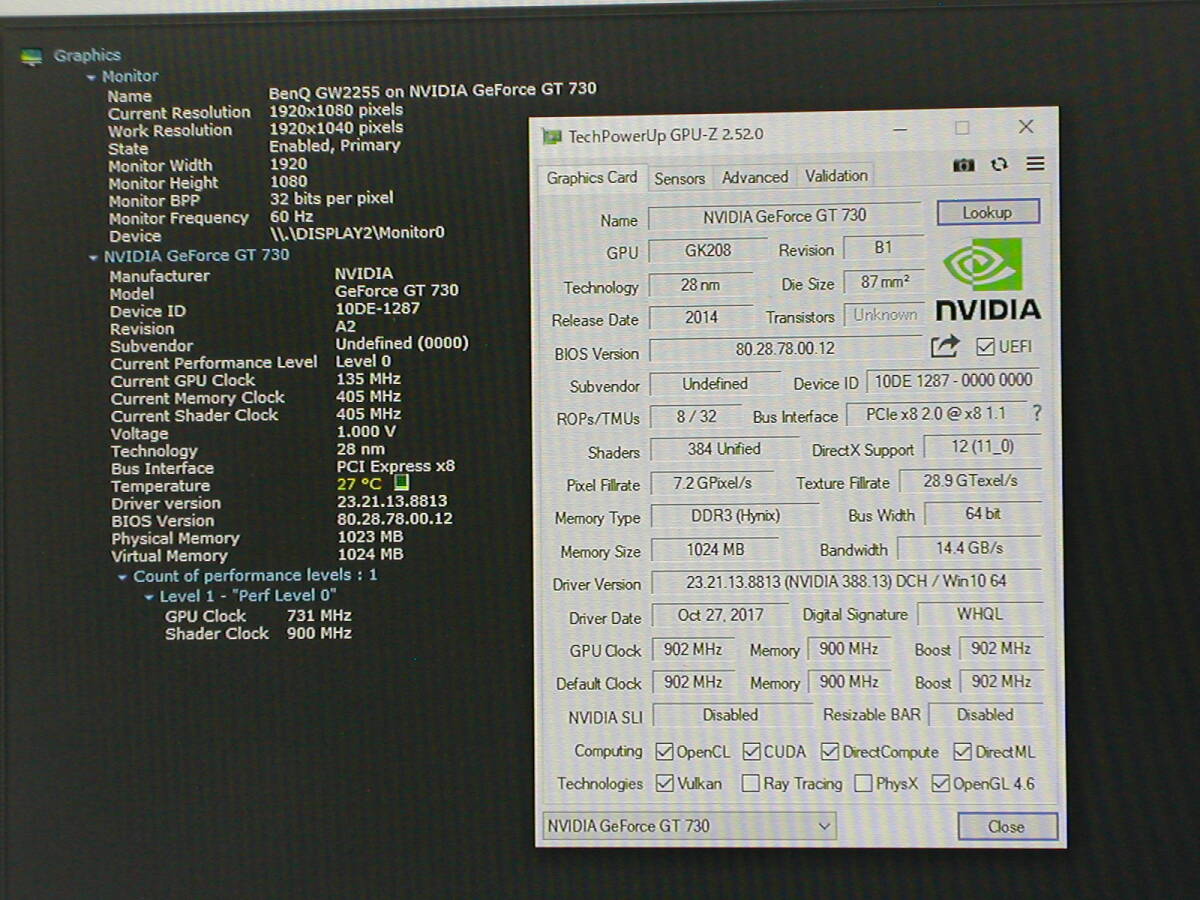Viewport: 1200px width, 900px height.
Task: Click the Resizable BAR Disabled field
Action: pyautogui.click(x=985, y=715)
